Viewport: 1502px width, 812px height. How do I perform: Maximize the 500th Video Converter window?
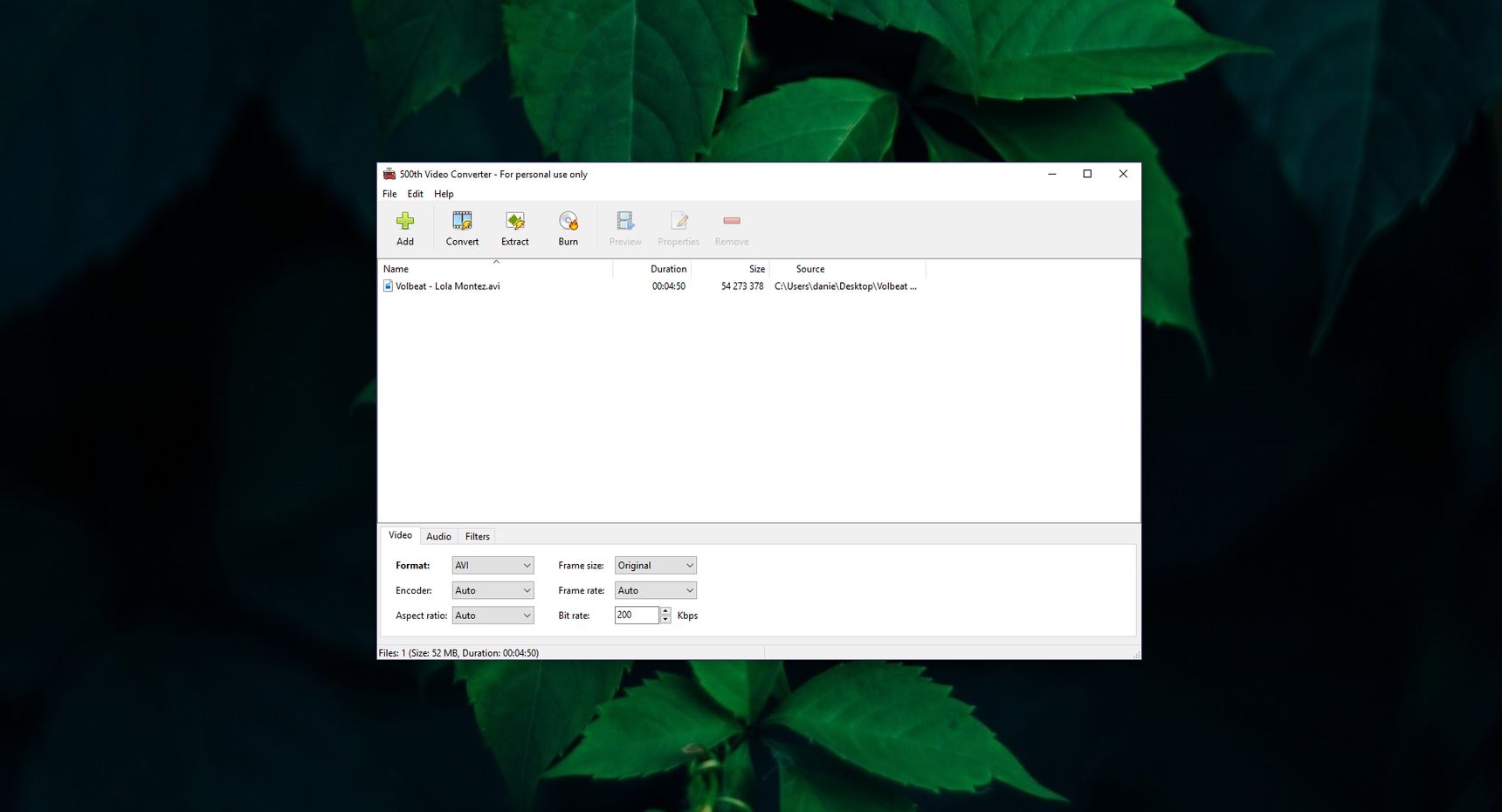pos(1087,174)
